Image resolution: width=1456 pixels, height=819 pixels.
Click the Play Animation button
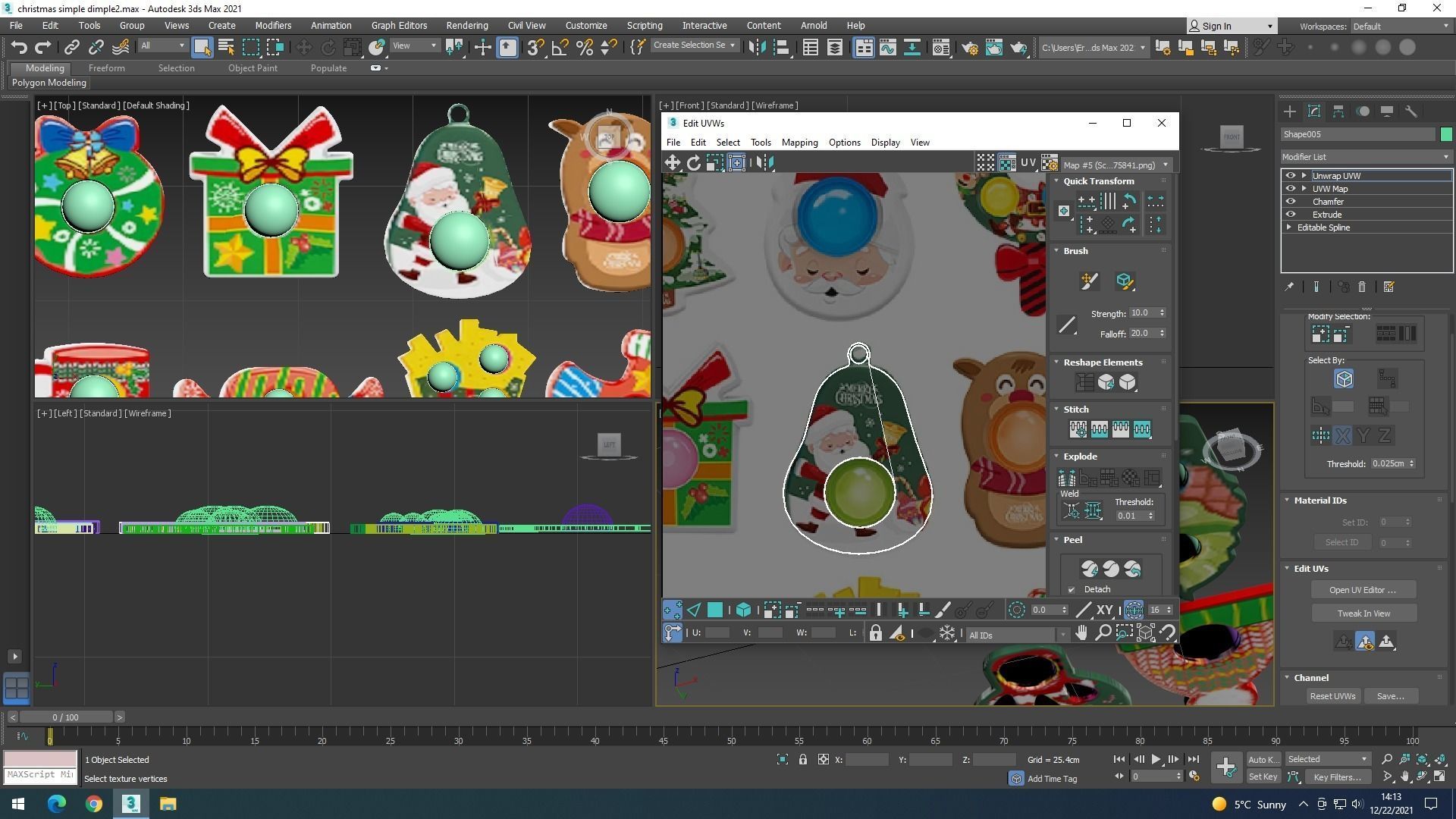click(x=1156, y=759)
